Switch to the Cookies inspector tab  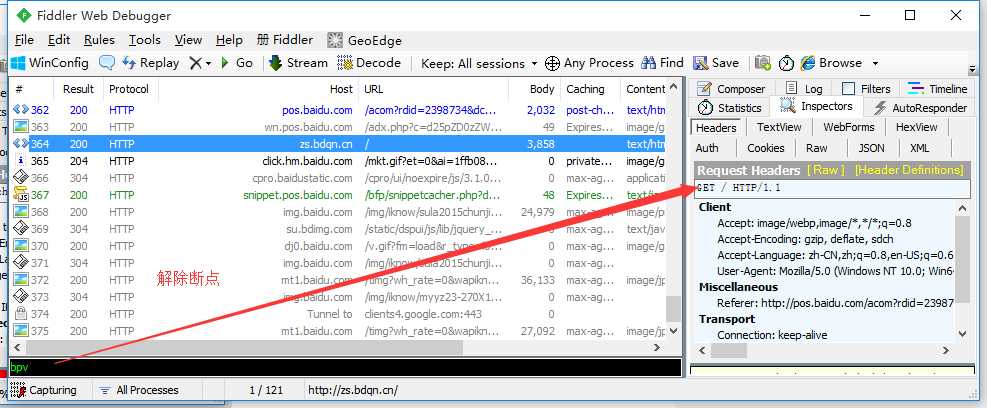coord(765,148)
